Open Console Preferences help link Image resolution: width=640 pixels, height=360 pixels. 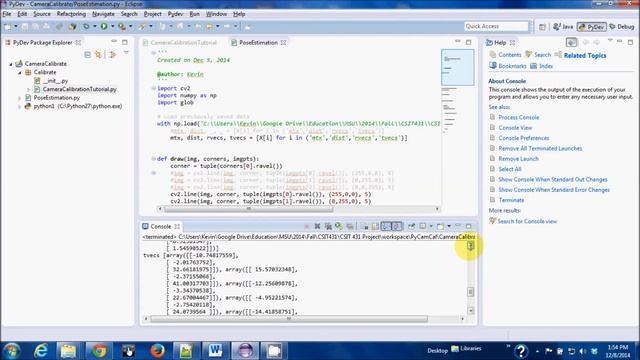pyautogui.click(x=524, y=138)
